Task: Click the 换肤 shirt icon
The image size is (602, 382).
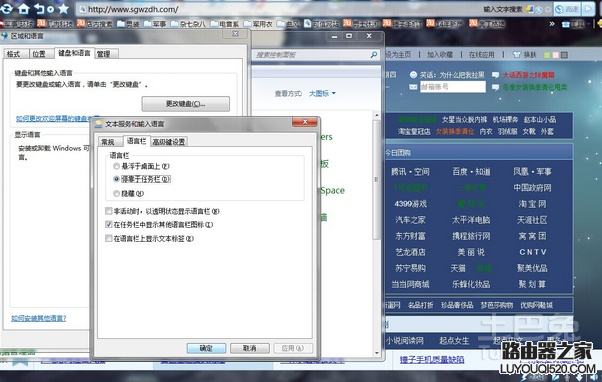Action: (517, 55)
